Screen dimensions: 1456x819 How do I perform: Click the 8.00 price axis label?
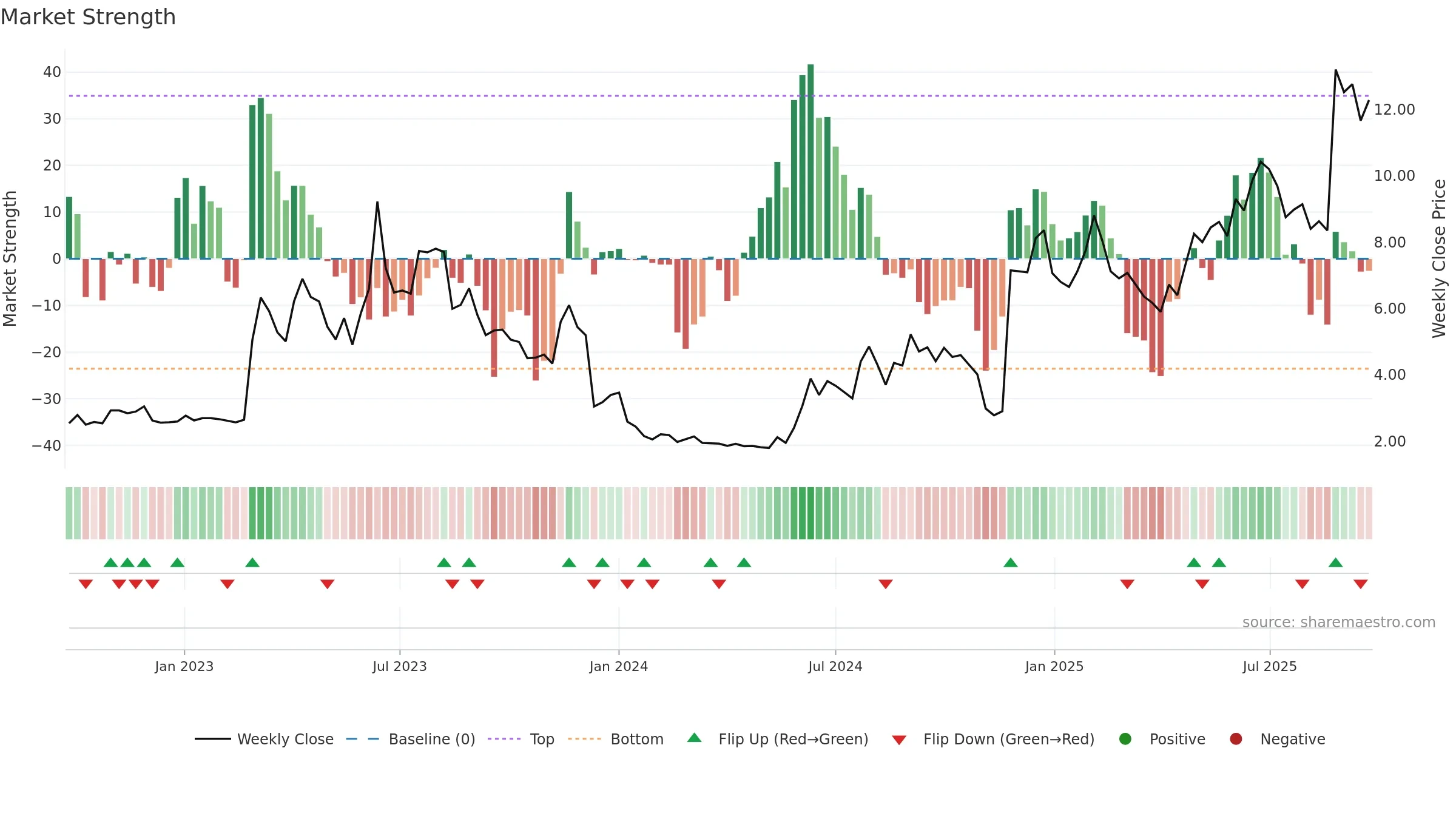(x=1390, y=242)
